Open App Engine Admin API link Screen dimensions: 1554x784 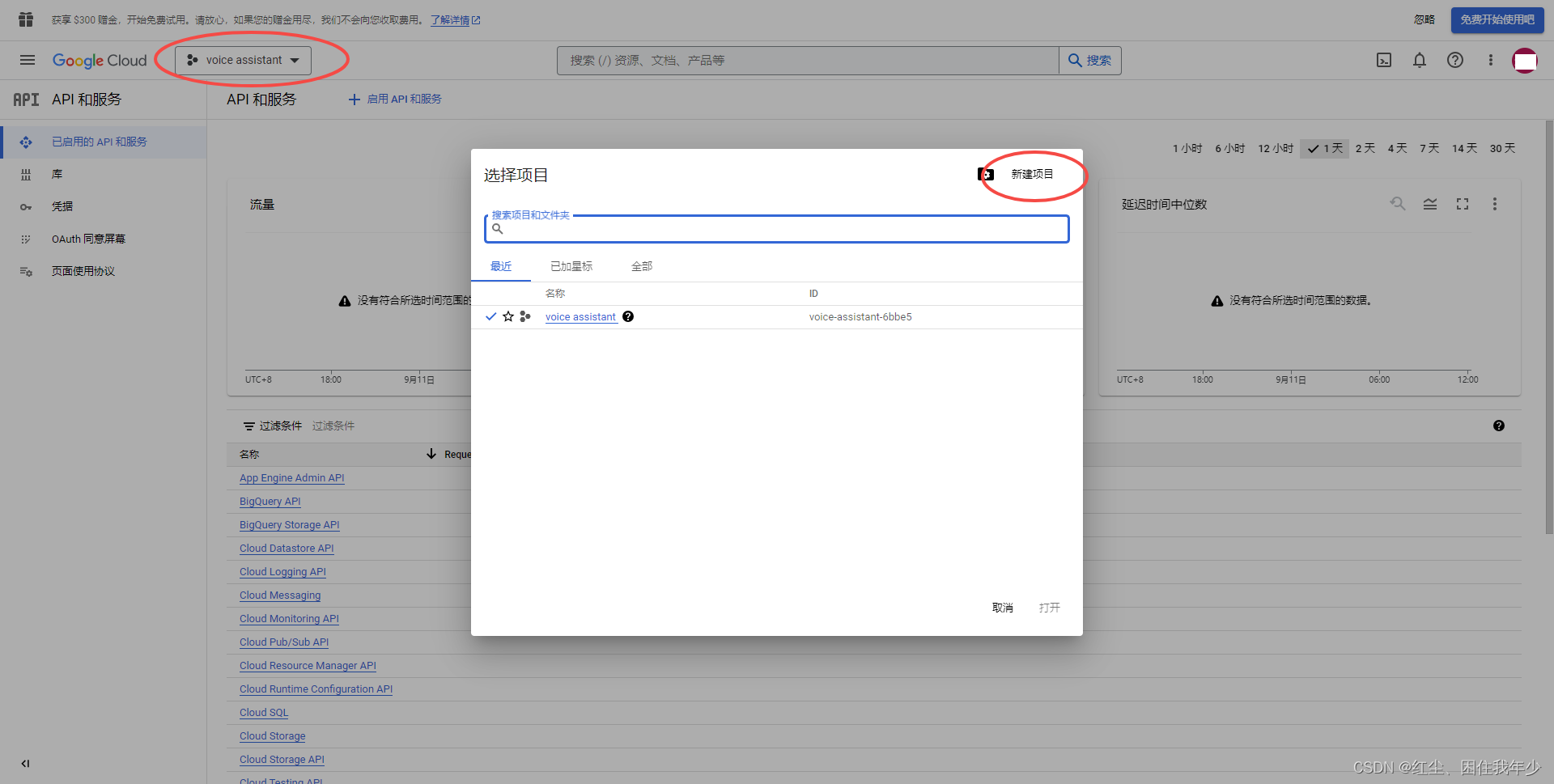point(292,478)
